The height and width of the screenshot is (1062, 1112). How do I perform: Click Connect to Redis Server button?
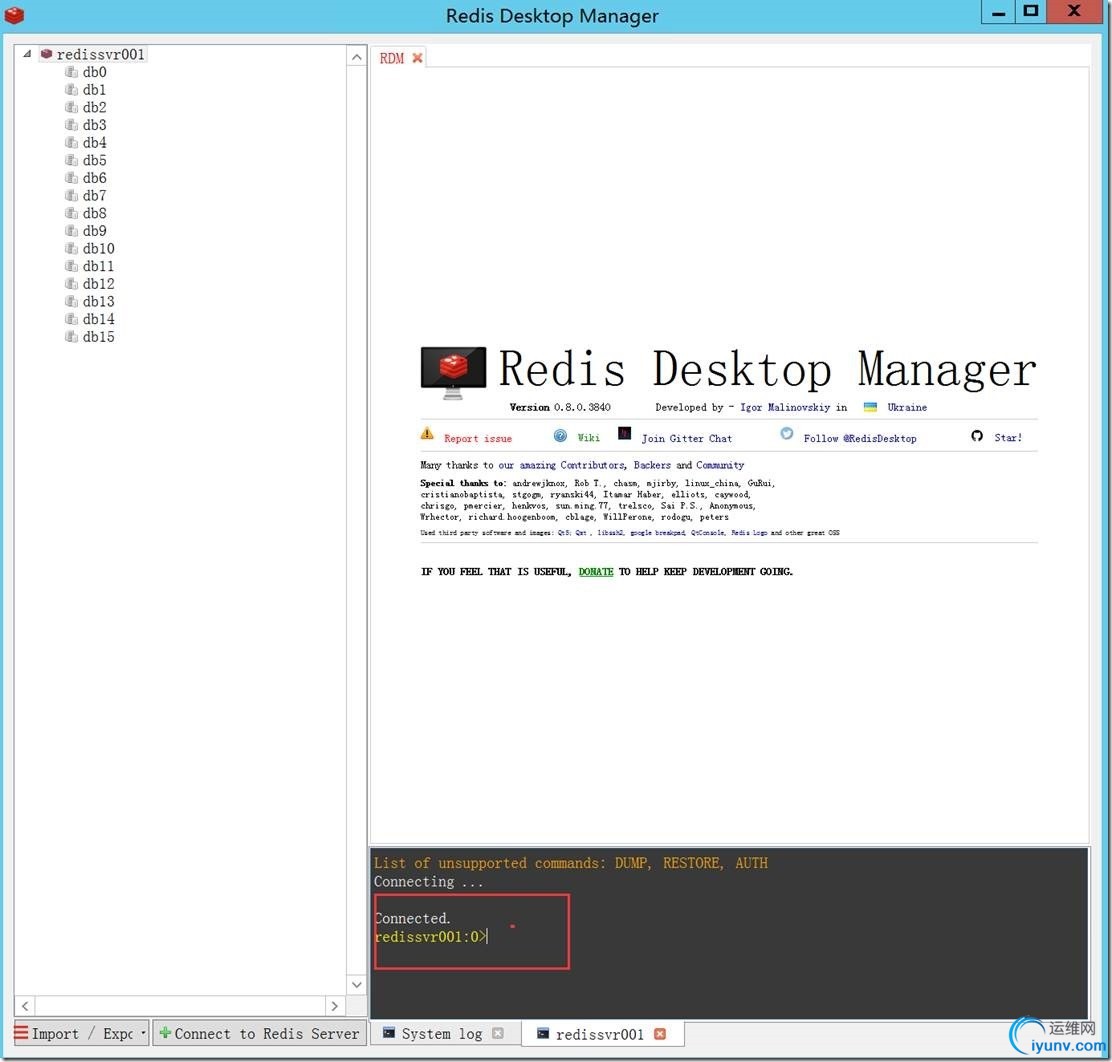tap(260, 1034)
